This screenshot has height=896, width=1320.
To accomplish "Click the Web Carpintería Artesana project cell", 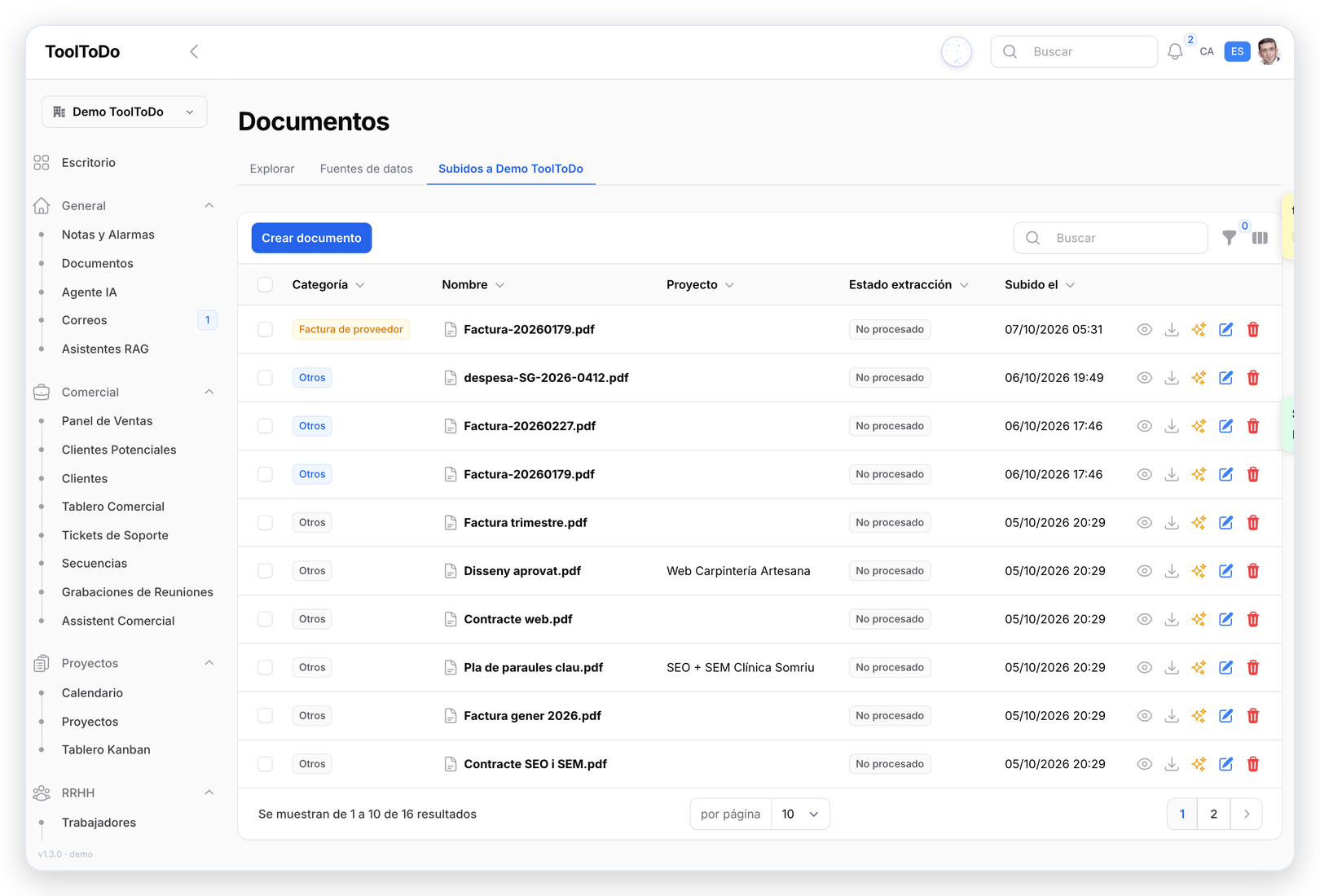I will coord(738,571).
